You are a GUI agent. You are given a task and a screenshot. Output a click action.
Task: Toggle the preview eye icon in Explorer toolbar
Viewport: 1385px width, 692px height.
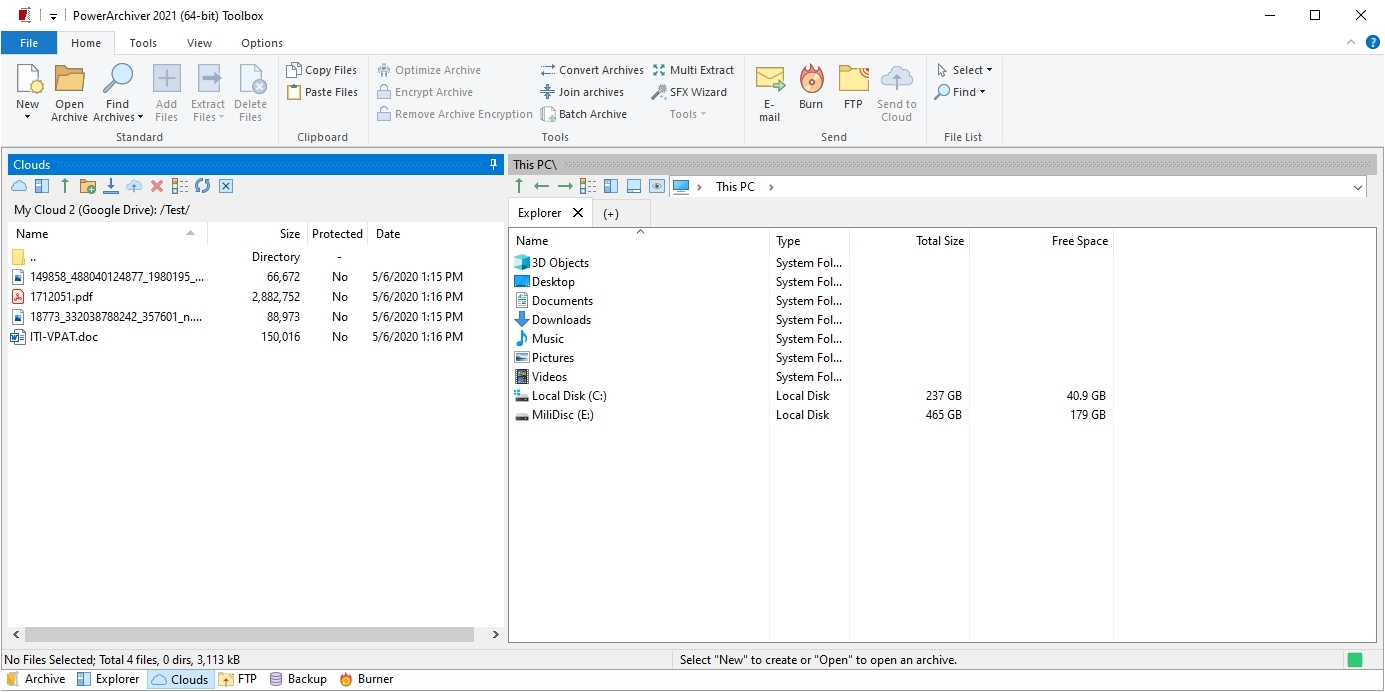[x=657, y=186]
